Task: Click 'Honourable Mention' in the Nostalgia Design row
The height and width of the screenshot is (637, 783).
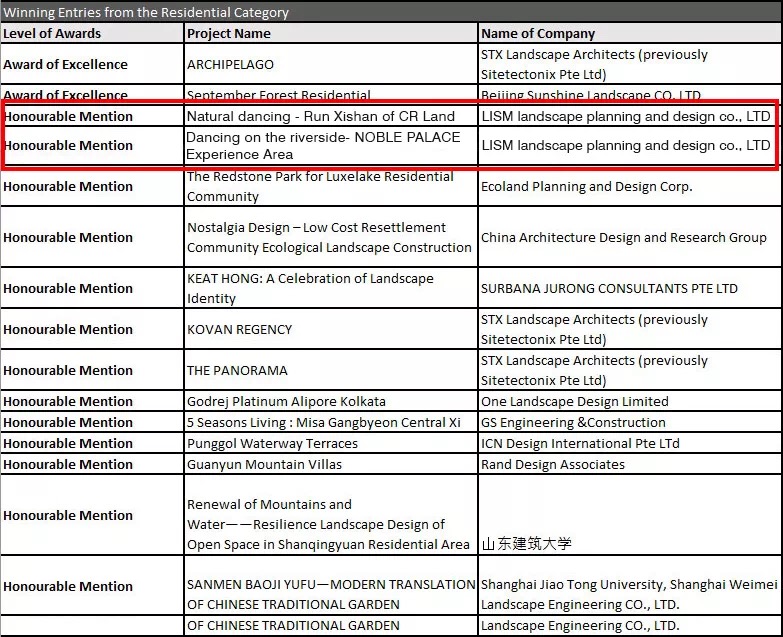Action: click(68, 237)
